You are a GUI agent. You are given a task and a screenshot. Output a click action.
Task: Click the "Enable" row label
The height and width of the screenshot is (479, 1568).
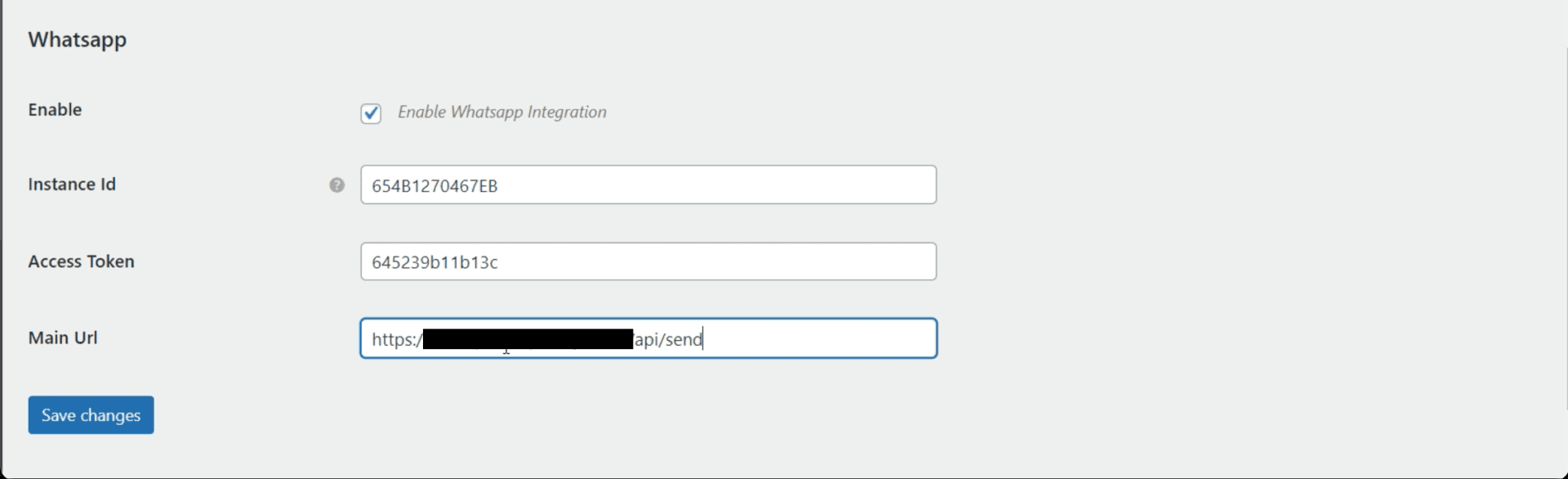(55, 110)
